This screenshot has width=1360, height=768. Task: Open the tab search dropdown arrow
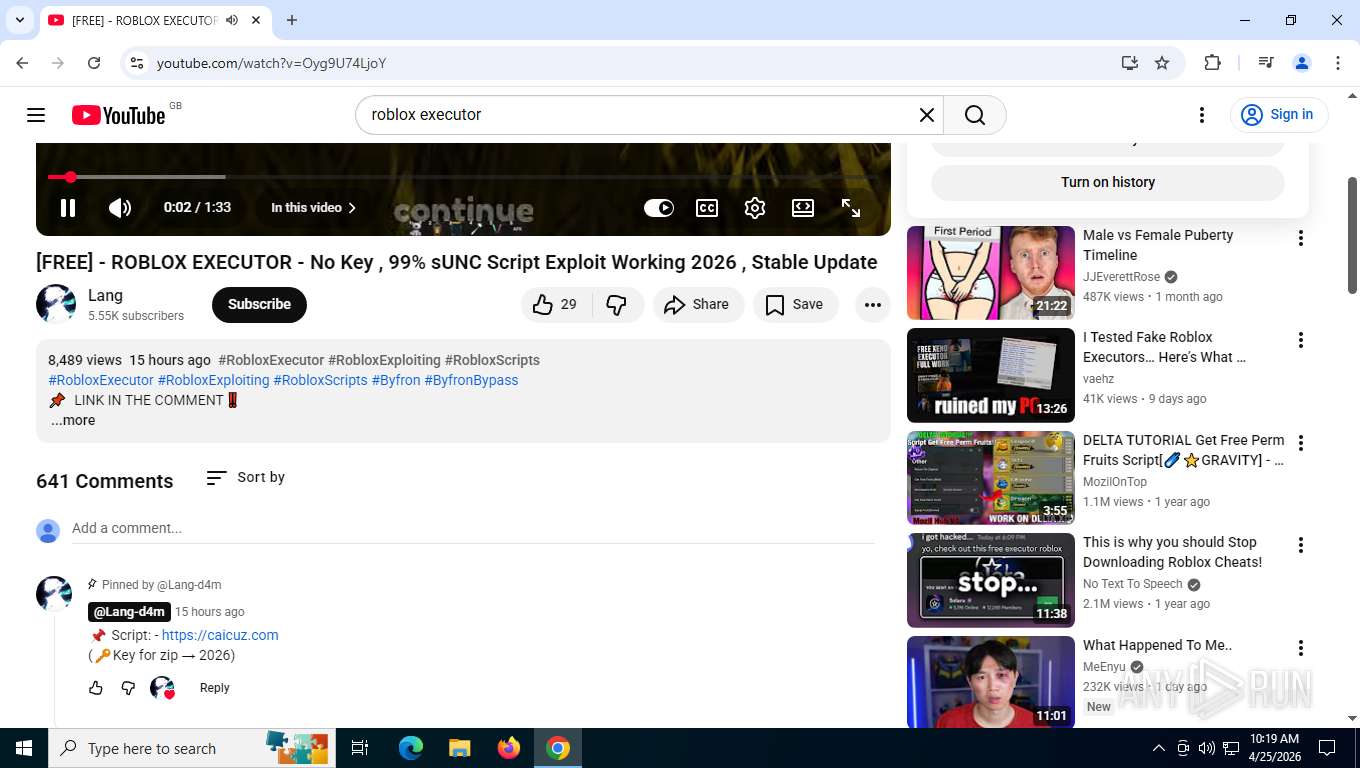(x=19, y=20)
